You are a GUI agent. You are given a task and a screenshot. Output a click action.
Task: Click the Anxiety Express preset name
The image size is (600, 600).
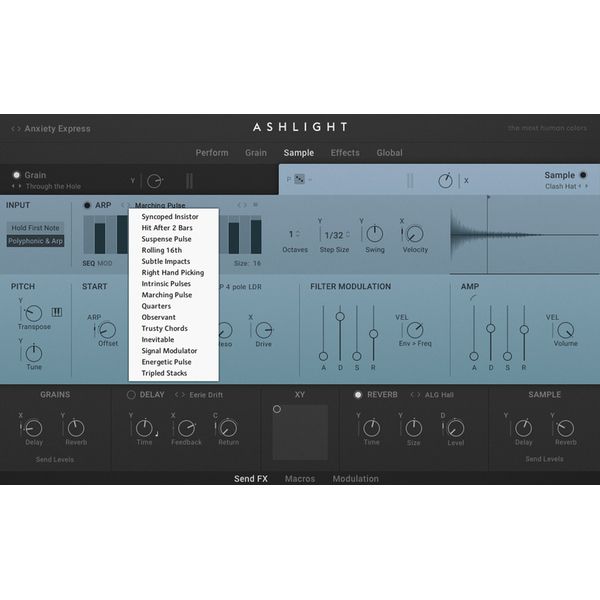[x=57, y=129]
